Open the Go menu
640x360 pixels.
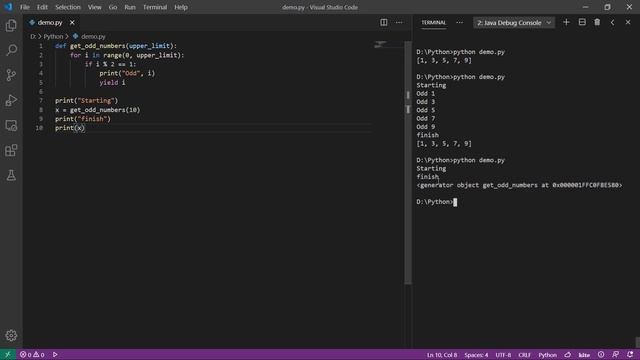pos(113,7)
